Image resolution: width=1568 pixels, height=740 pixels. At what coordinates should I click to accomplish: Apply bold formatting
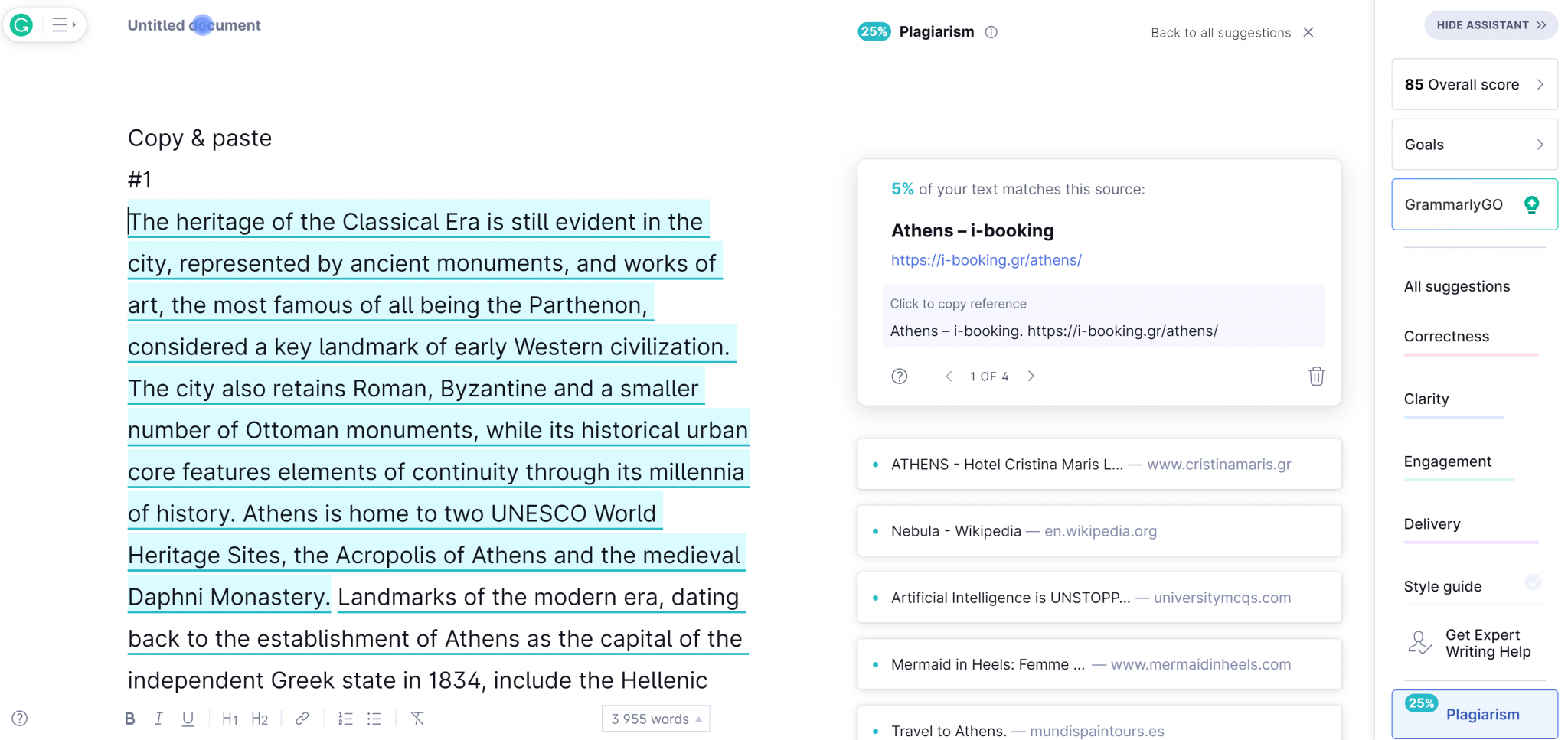[129, 719]
